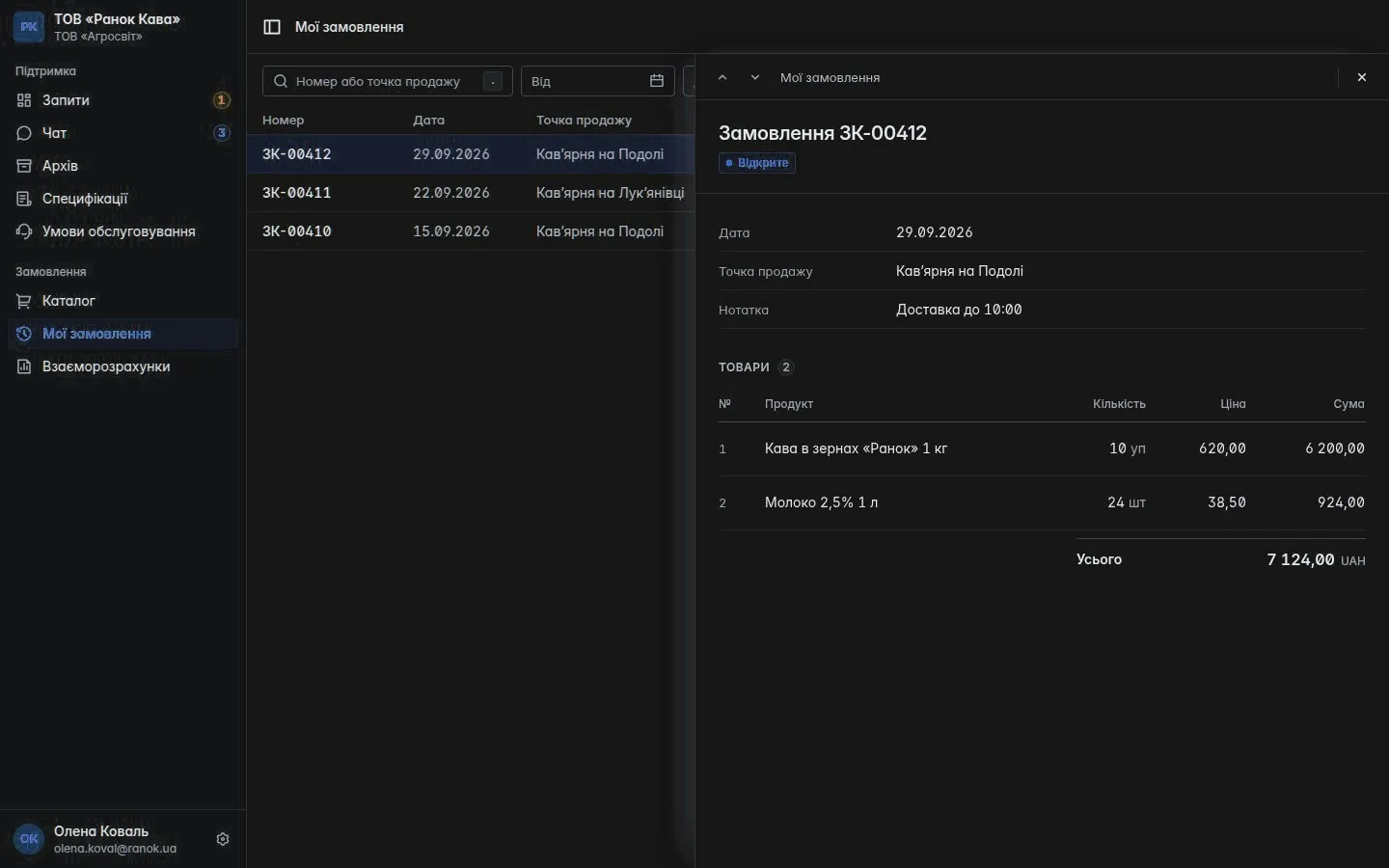Select order ЗК-00410 row
This screenshot has width=1389, height=868.
pos(471,231)
